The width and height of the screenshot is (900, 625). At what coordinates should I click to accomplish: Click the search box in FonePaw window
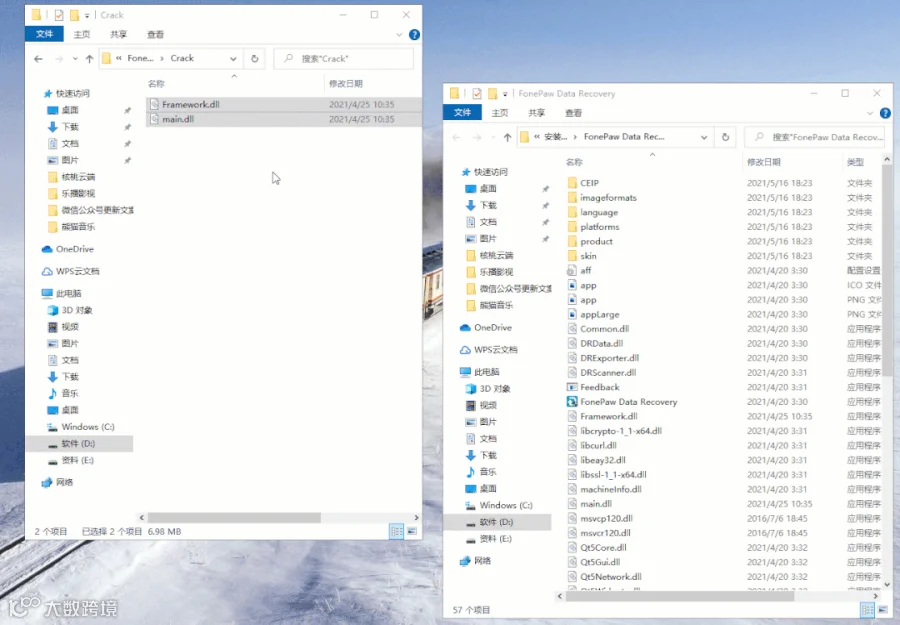pos(814,137)
